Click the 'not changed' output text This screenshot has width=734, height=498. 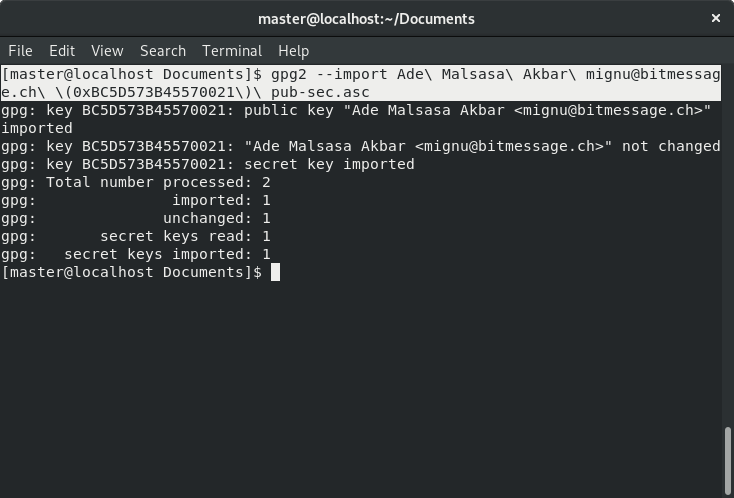point(671,146)
